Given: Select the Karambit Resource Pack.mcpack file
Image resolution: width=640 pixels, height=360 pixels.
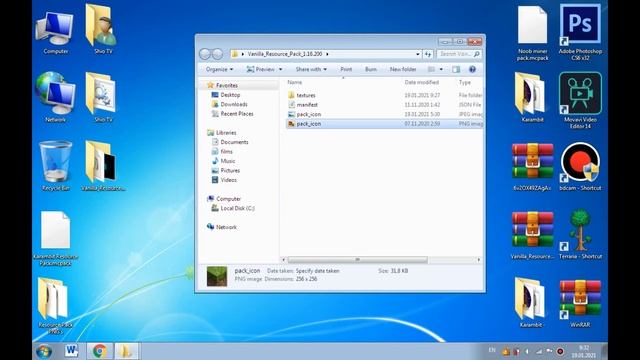Looking at the screenshot, I should [55, 238].
